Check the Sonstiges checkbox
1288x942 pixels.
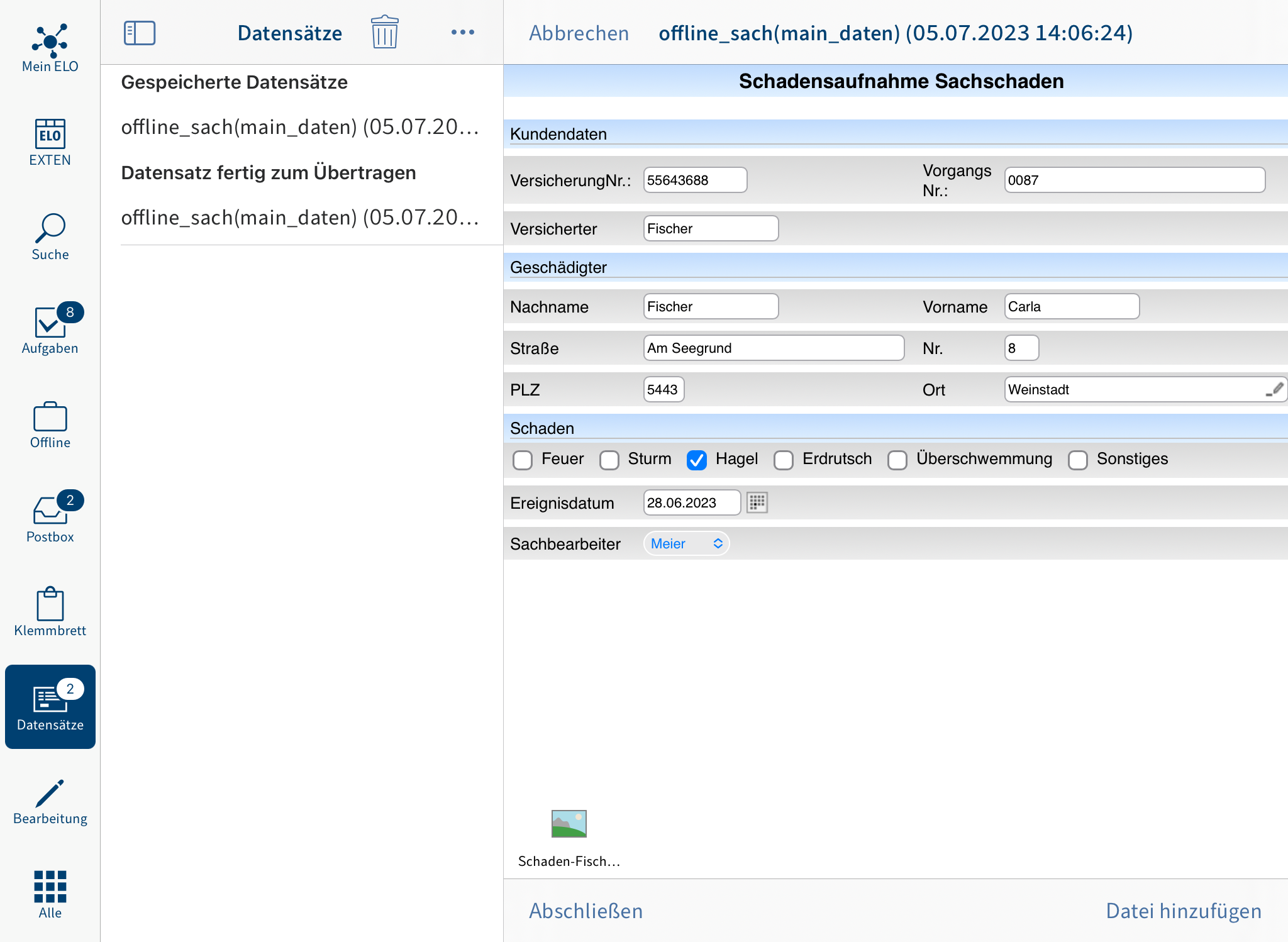coord(1078,460)
